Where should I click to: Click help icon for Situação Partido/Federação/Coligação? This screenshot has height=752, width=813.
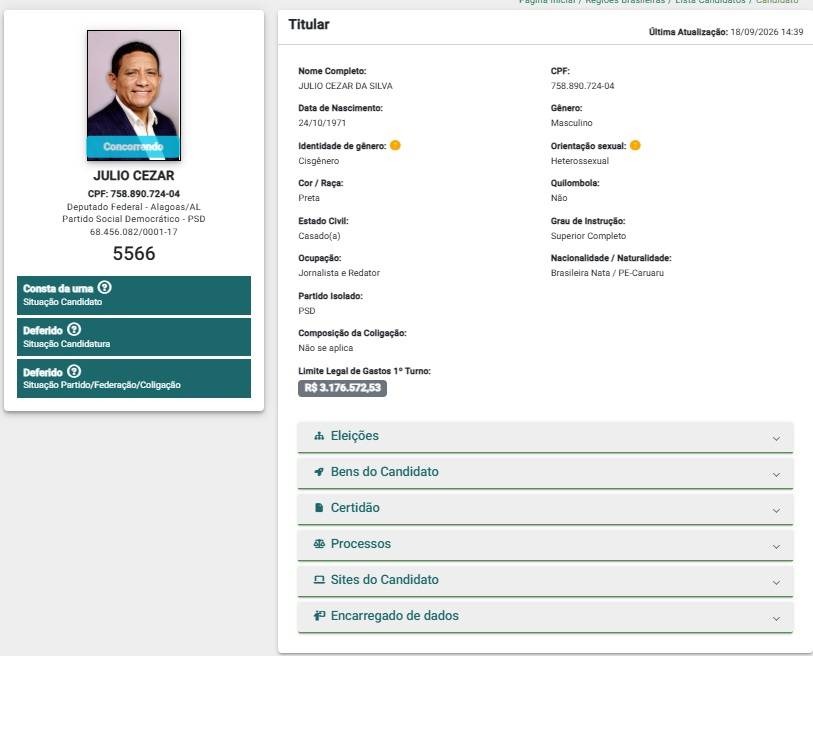pyautogui.click(x=74, y=371)
